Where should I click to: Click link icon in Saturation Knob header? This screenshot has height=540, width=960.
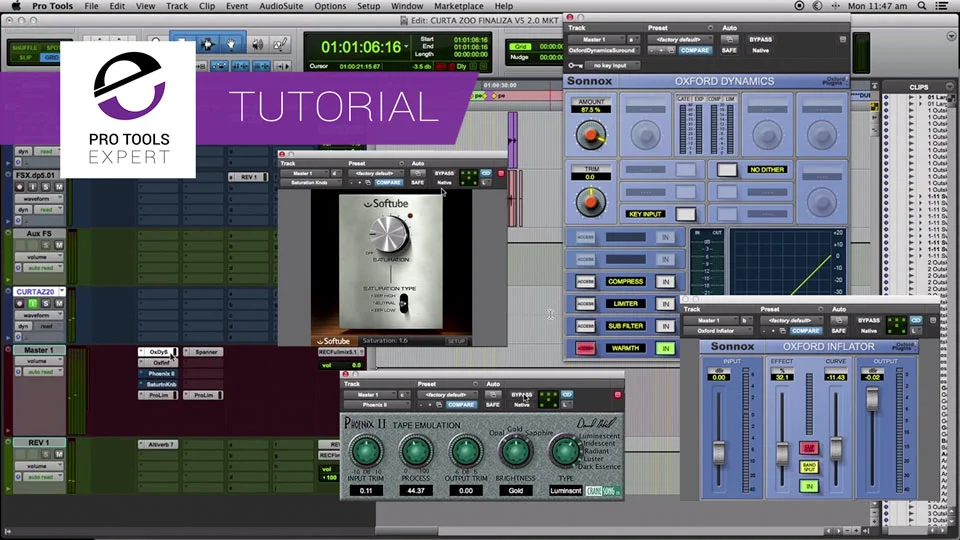pos(486,173)
